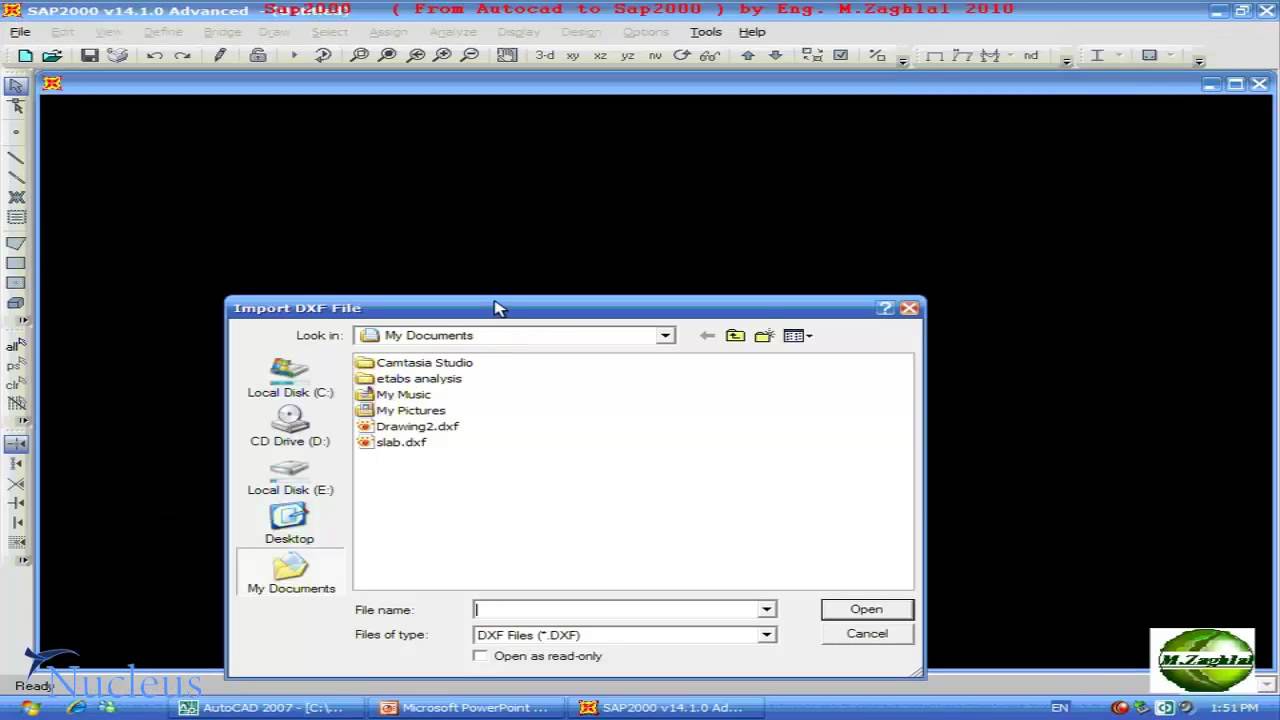Toggle the Open as read-only checkbox
Viewport: 1280px width, 720px height.
481,656
